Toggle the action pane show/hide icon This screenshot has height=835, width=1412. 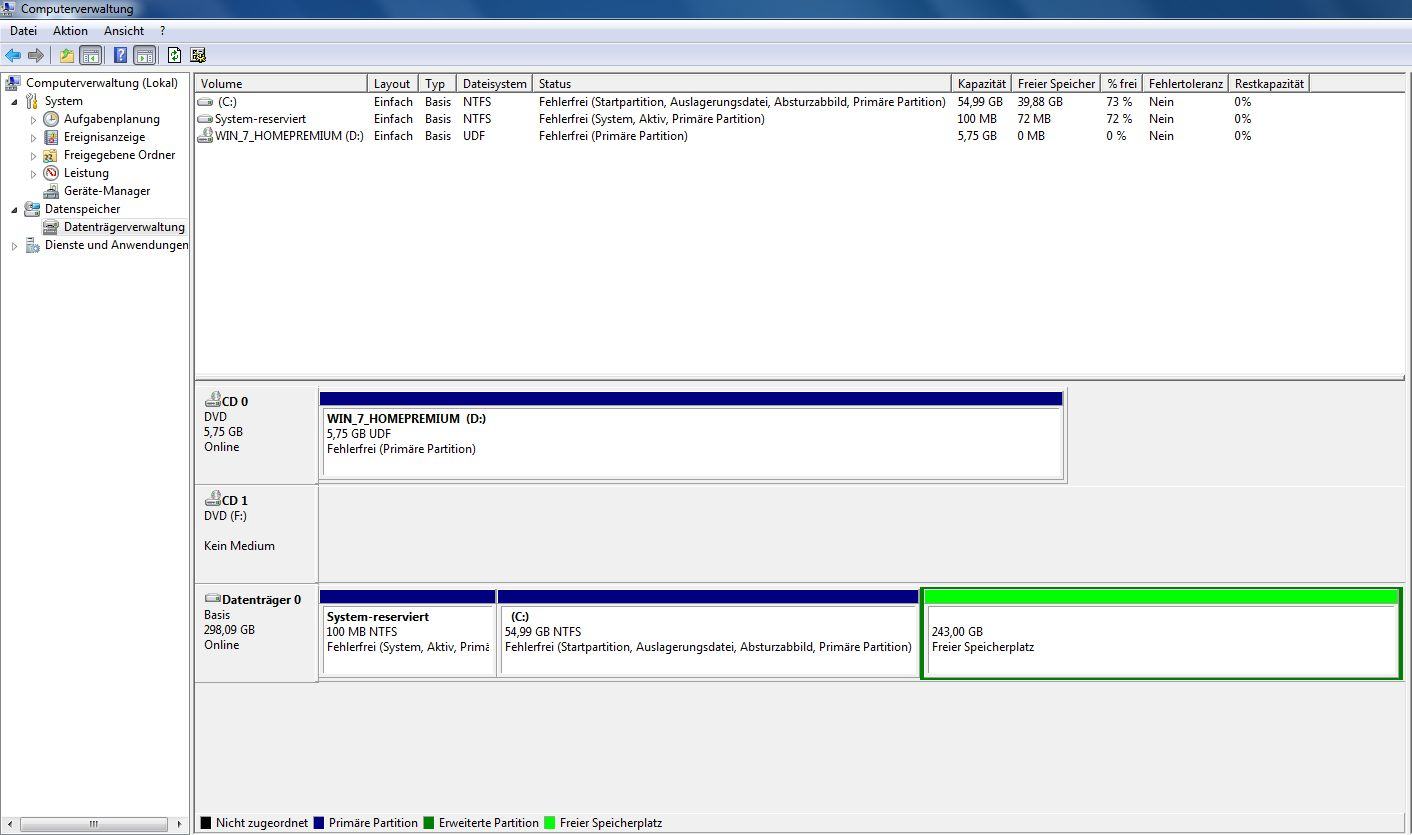[144, 55]
